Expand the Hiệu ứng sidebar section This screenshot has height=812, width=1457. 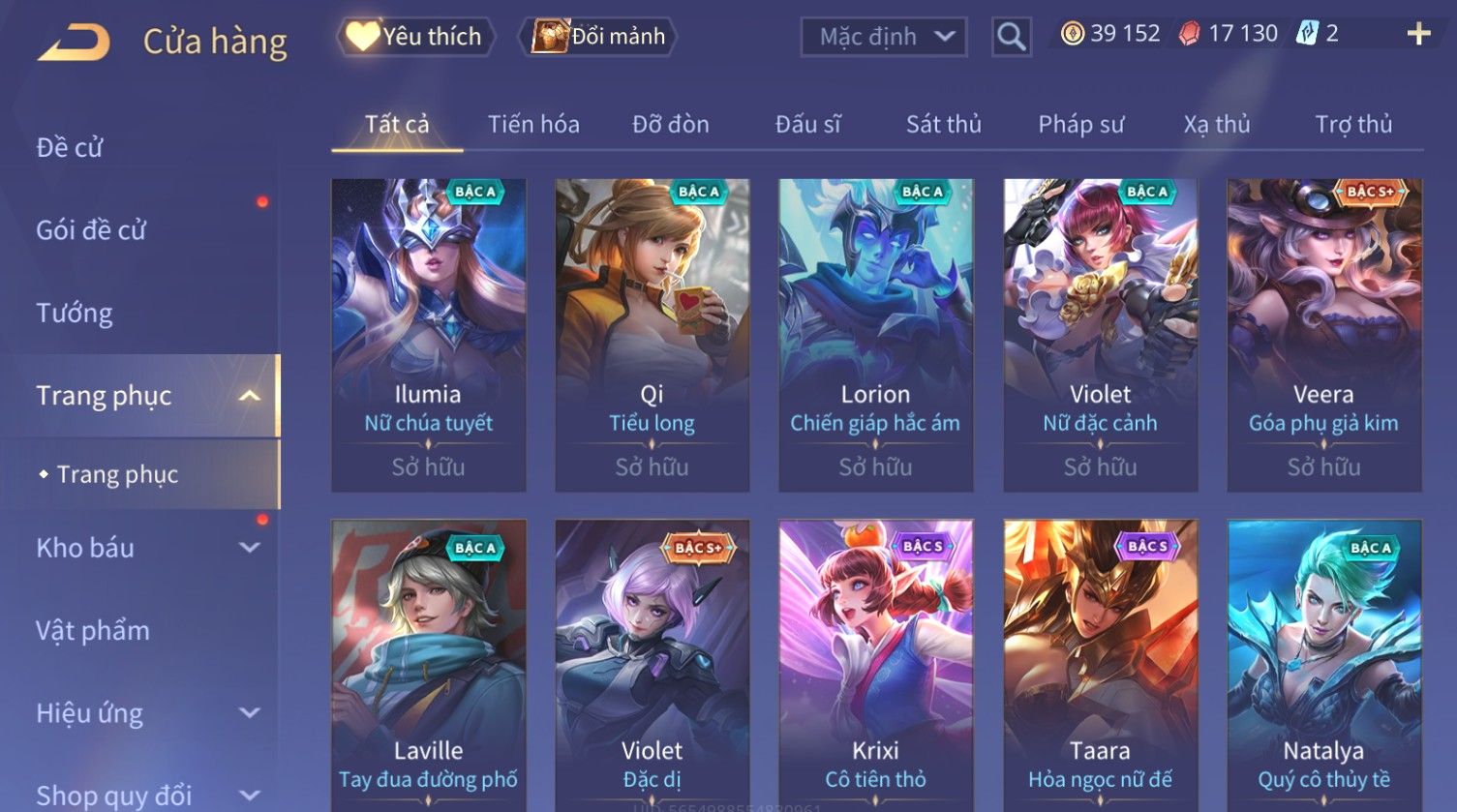tap(249, 712)
